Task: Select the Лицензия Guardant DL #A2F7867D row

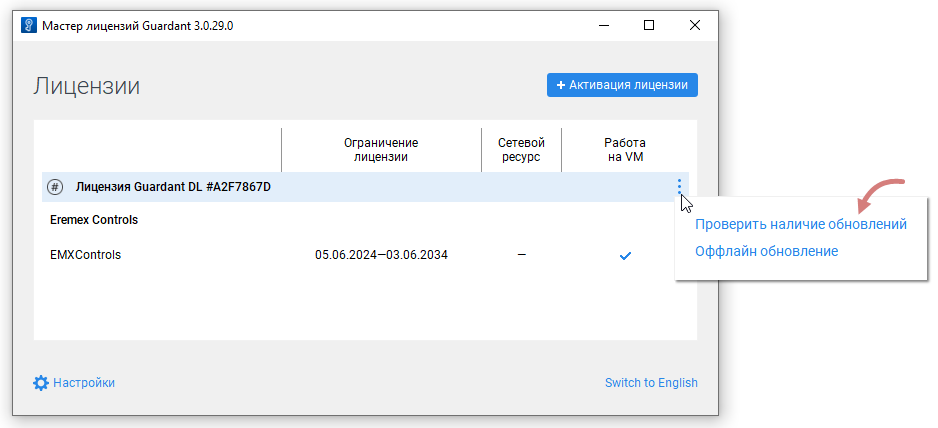Action: pos(366,187)
